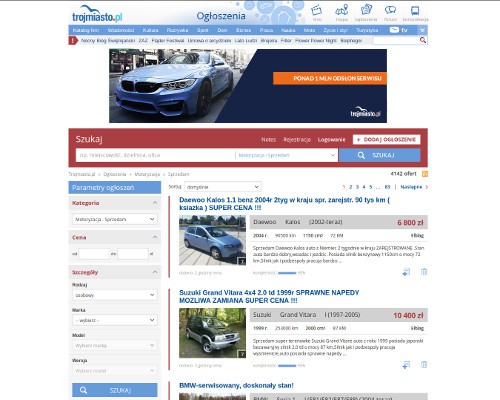Click the Komunikacja bus icon
500x400 pixels.
coord(415,11)
